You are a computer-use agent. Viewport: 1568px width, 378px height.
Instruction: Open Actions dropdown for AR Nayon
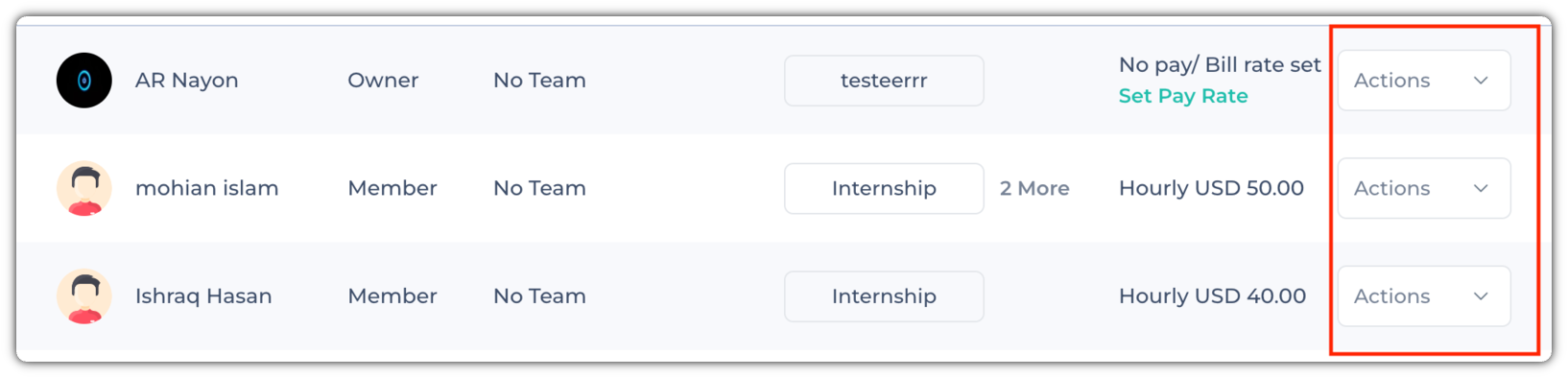coord(1424,81)
